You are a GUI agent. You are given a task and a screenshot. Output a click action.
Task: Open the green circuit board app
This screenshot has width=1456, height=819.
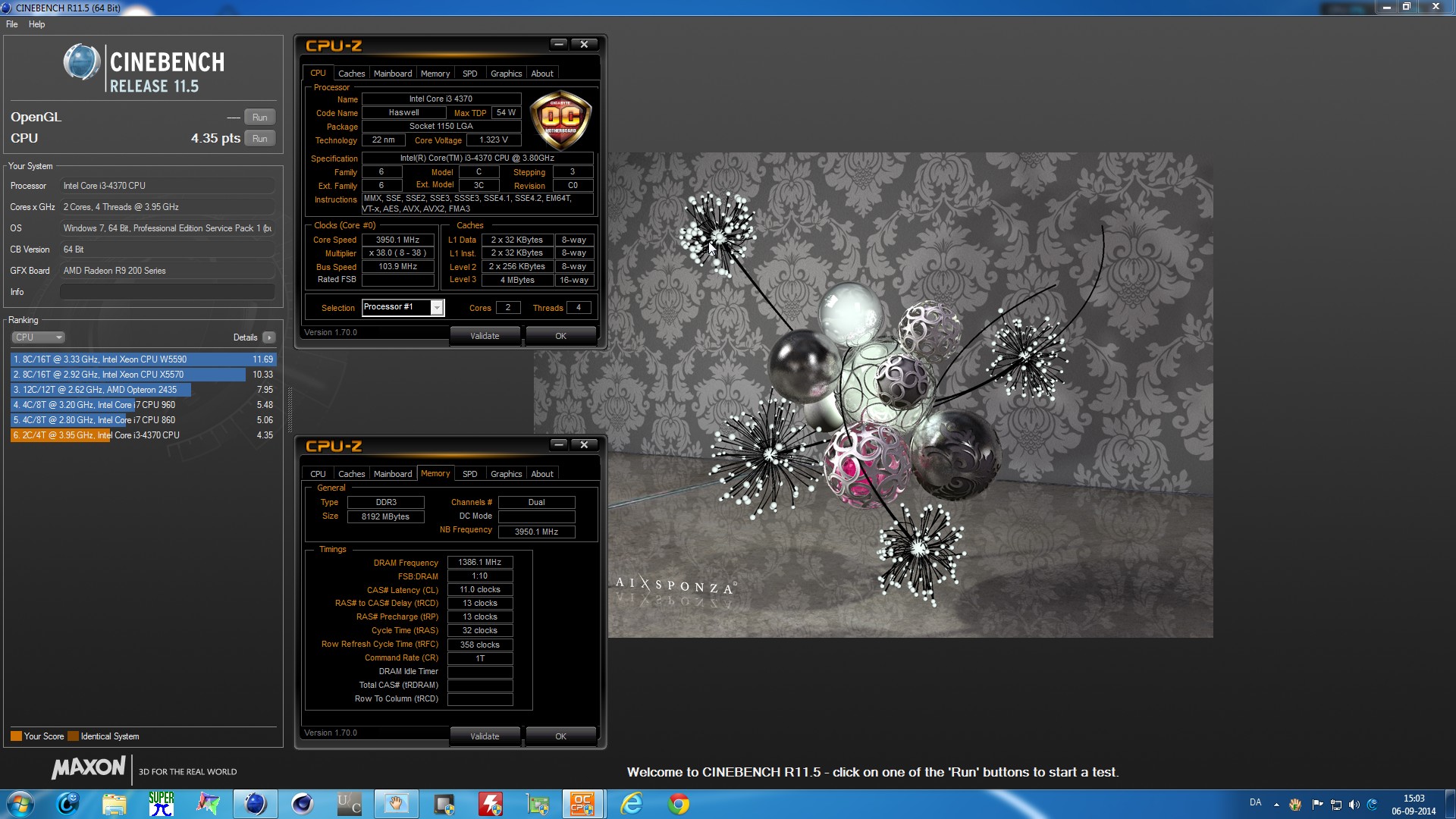click(538, 804)
